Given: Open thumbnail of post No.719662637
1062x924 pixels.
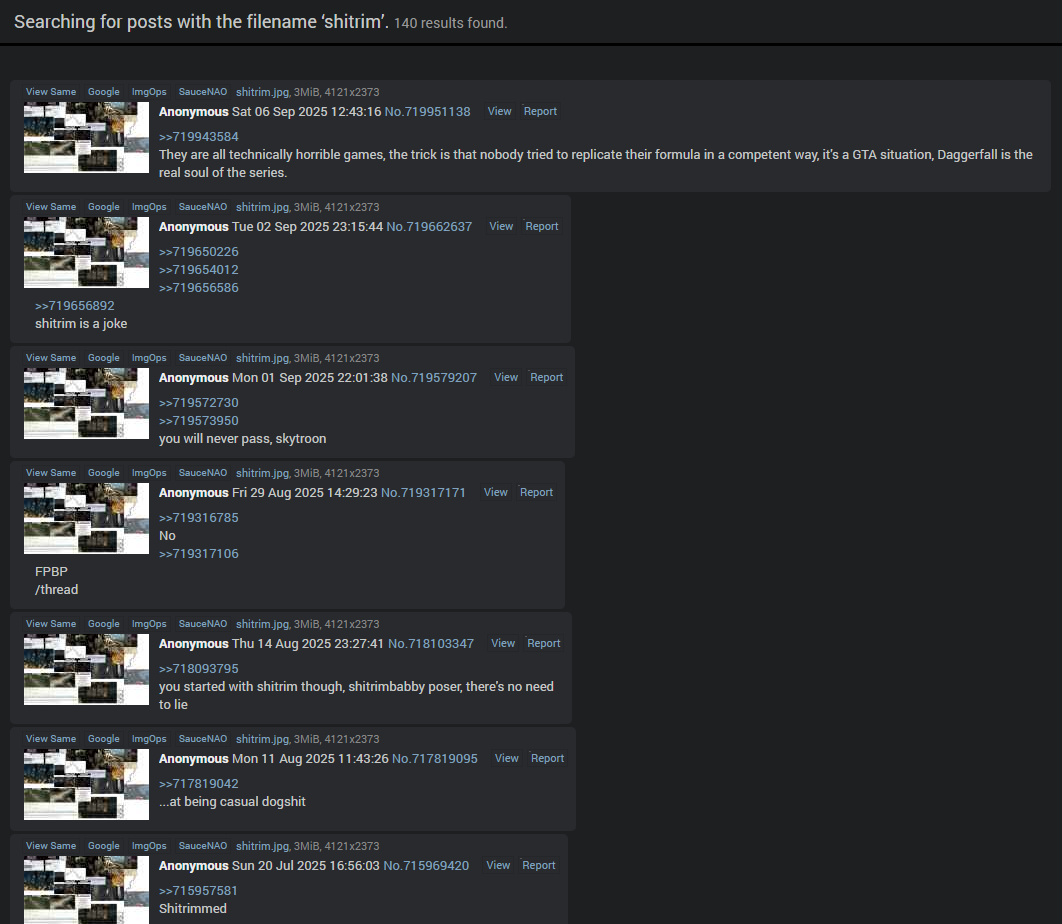Looking at the screenshot, I should pyautogui.click(x=86, y=253).
